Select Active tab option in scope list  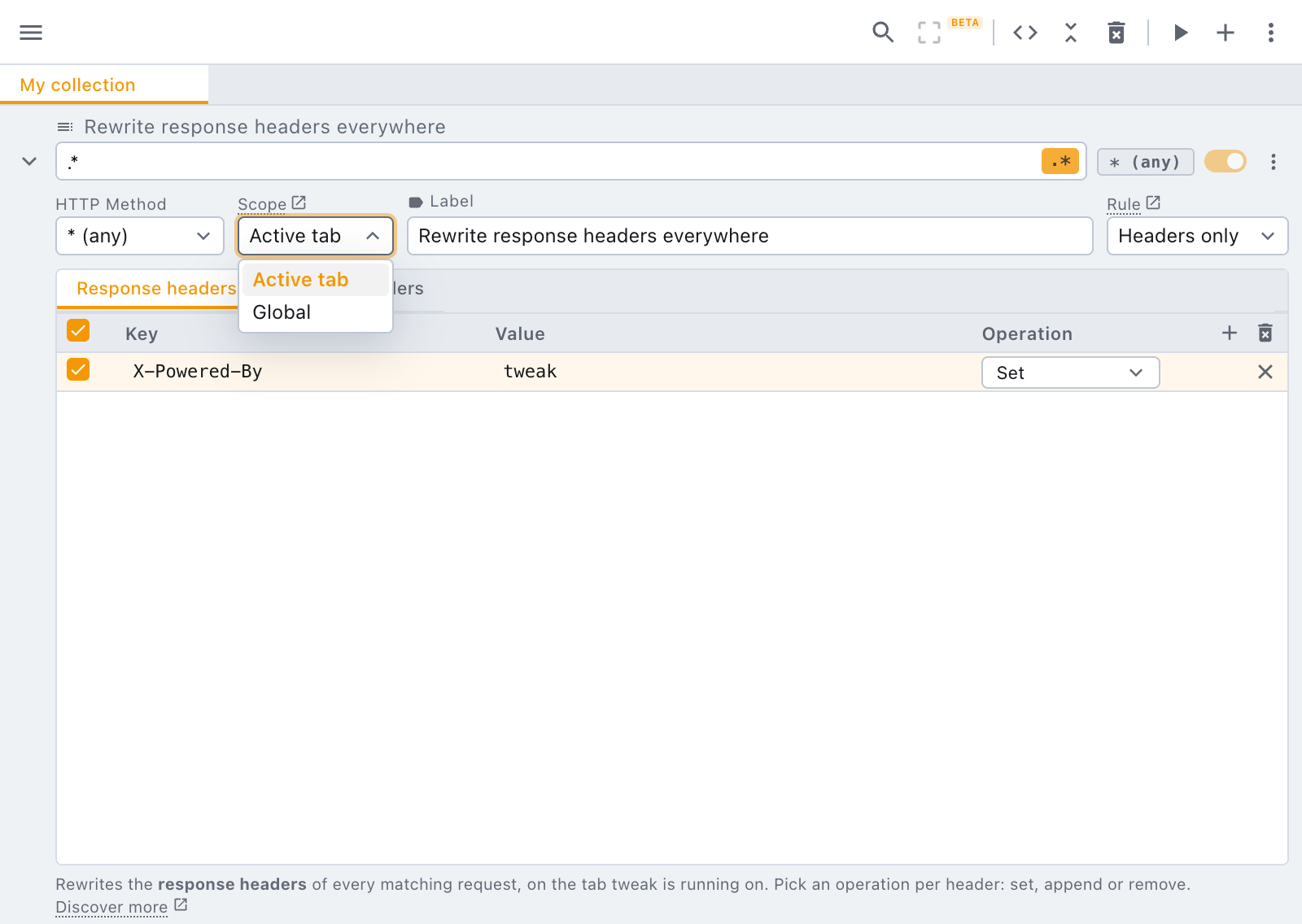(316, 280)
